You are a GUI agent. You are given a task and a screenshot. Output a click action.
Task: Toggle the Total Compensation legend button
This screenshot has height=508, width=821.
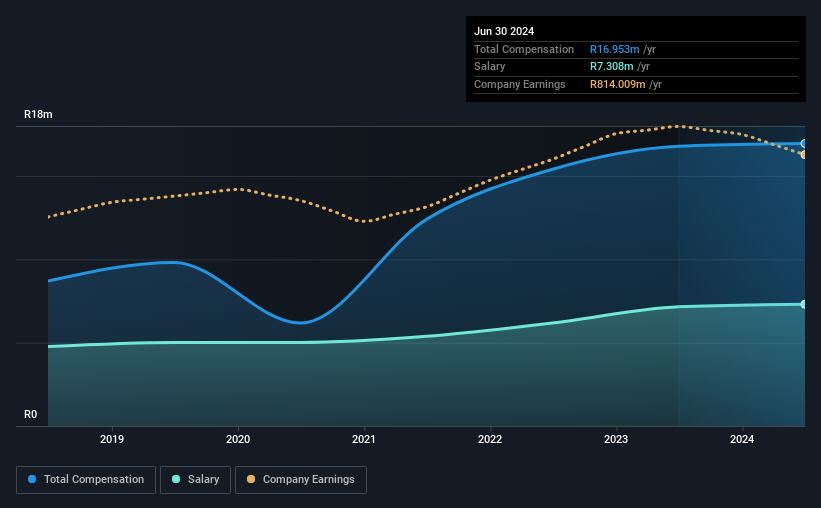[86, 480]
